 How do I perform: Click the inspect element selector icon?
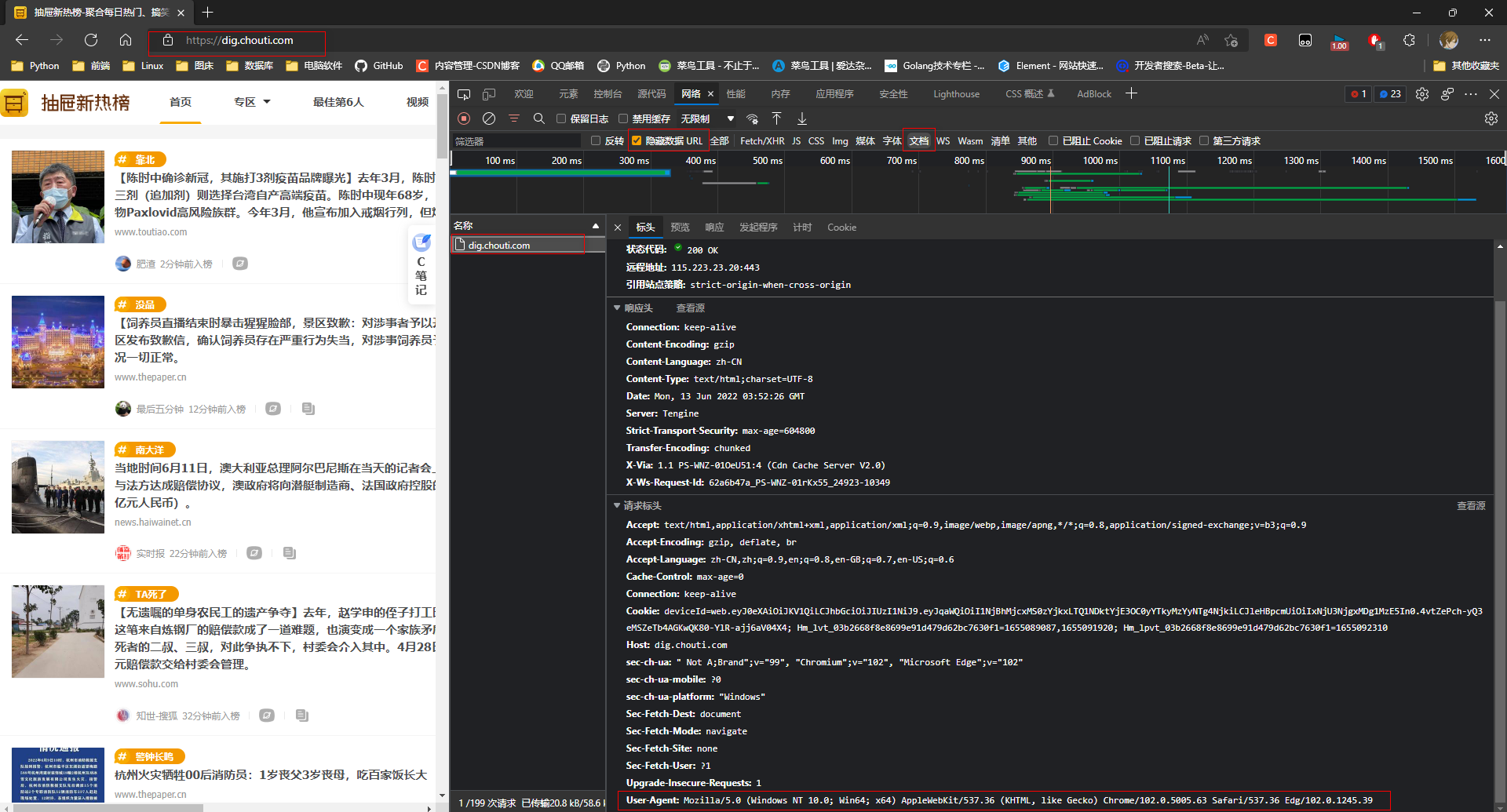[464, 94]
